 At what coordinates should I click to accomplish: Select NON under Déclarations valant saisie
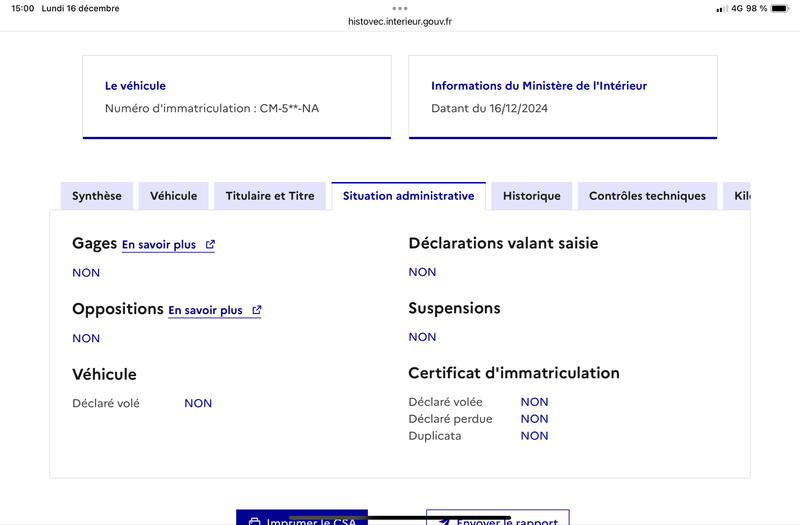tap(422, 272)
